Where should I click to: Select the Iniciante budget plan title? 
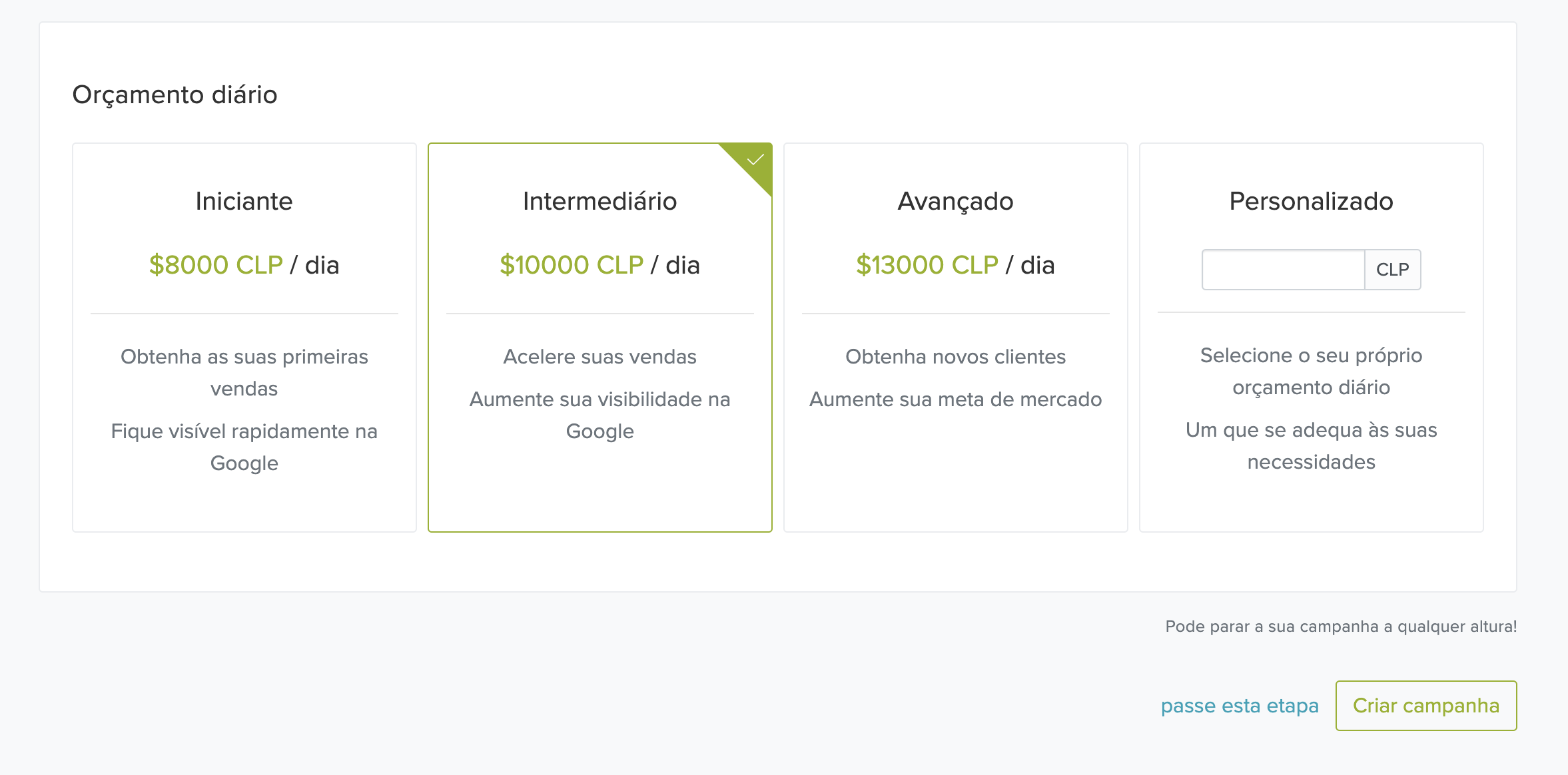[x=244, y=201]
